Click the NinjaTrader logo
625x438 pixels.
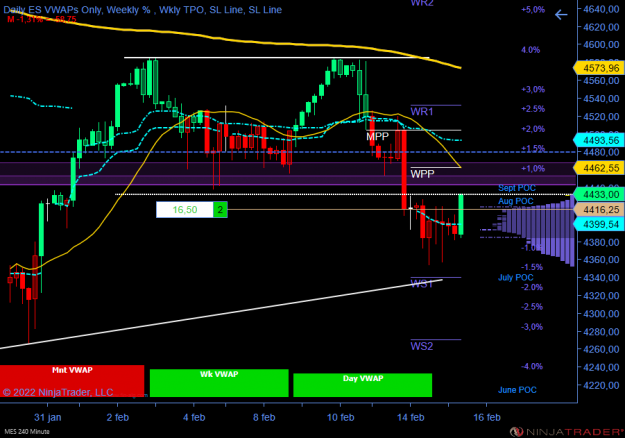click(567, 432)
